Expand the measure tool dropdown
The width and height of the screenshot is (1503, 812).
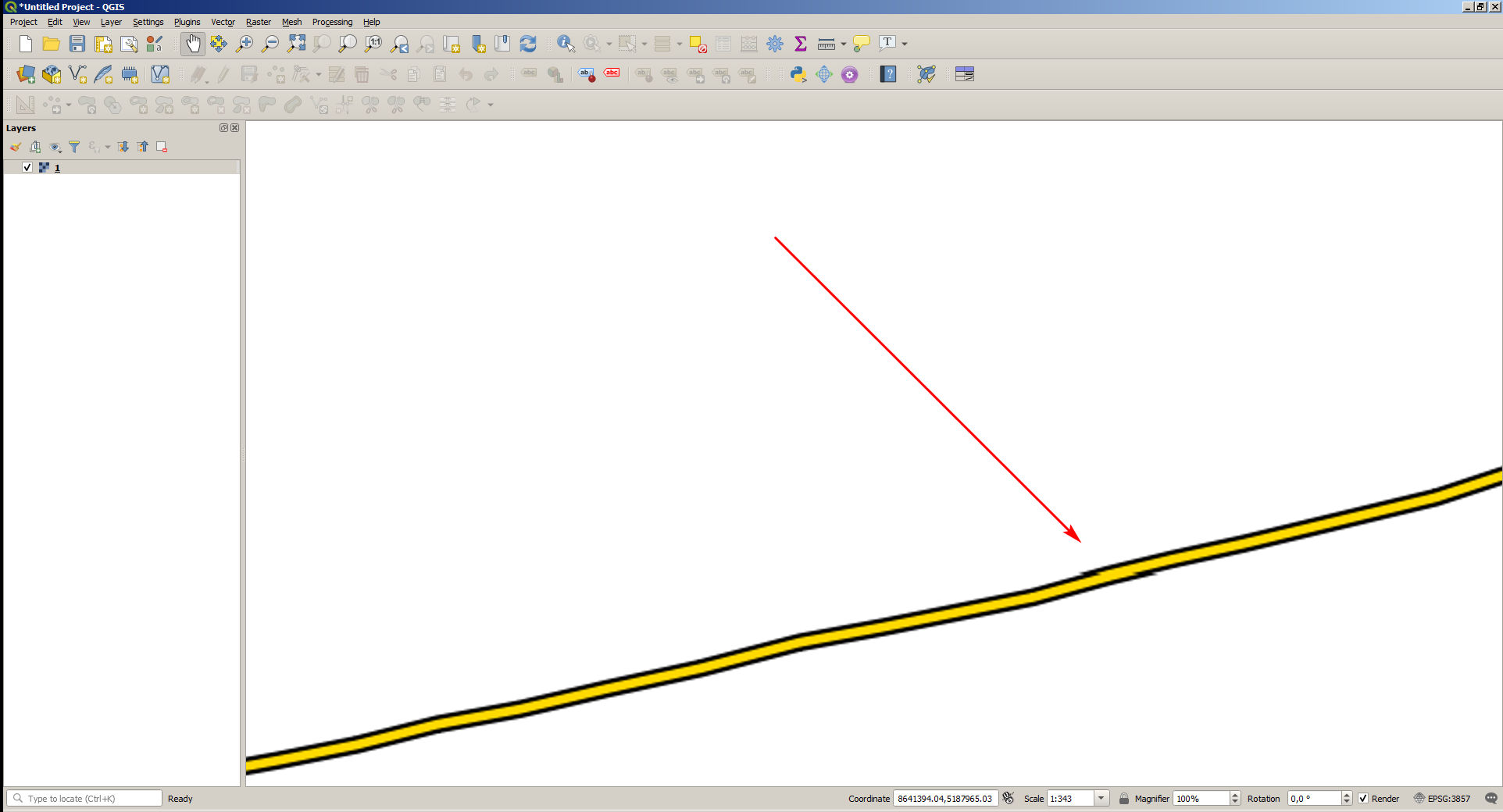point(842,44)
